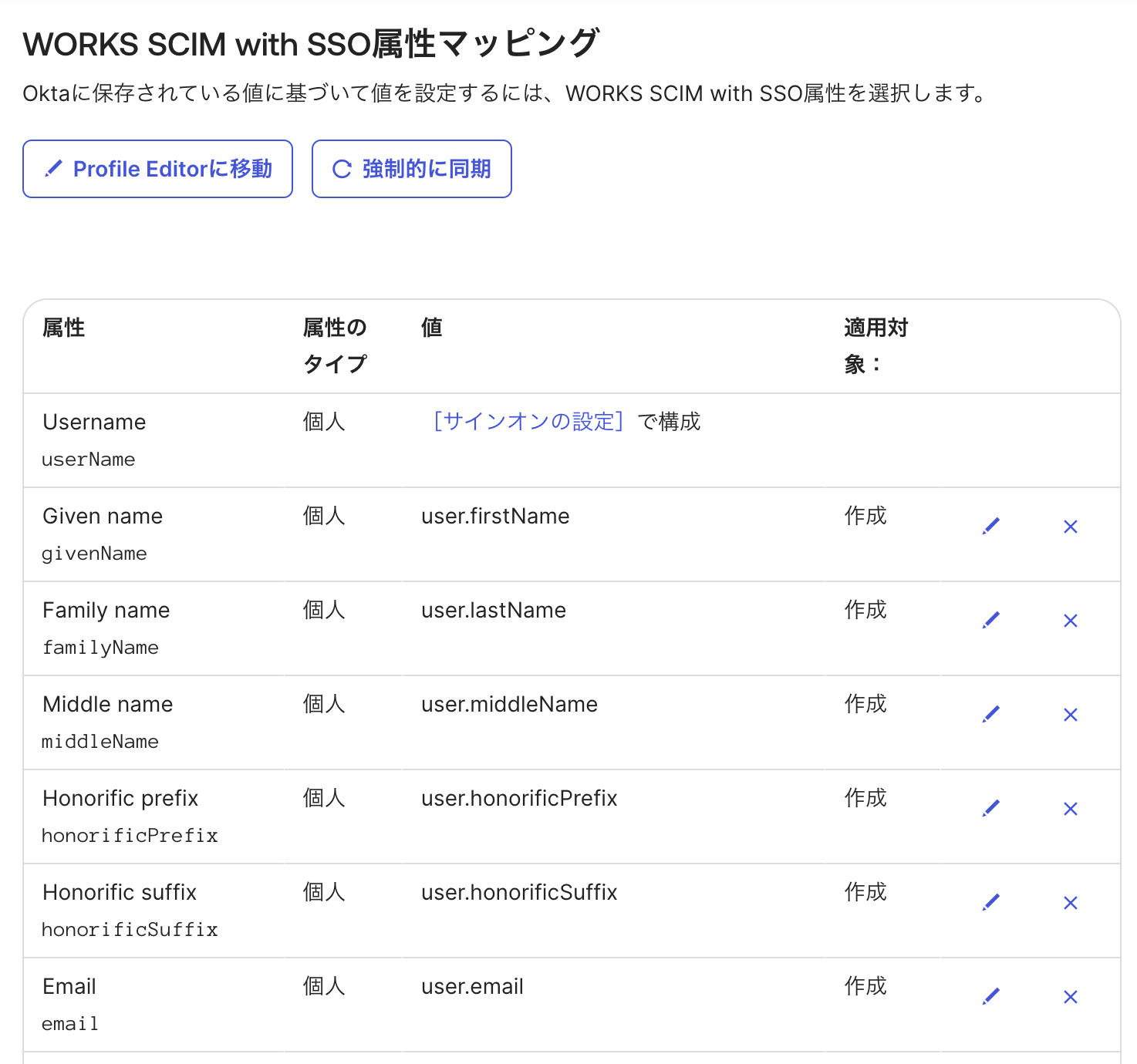Screen dimensions: 1137x1064
Task: Click the user.honorificPrefix value
Action: 519,798
